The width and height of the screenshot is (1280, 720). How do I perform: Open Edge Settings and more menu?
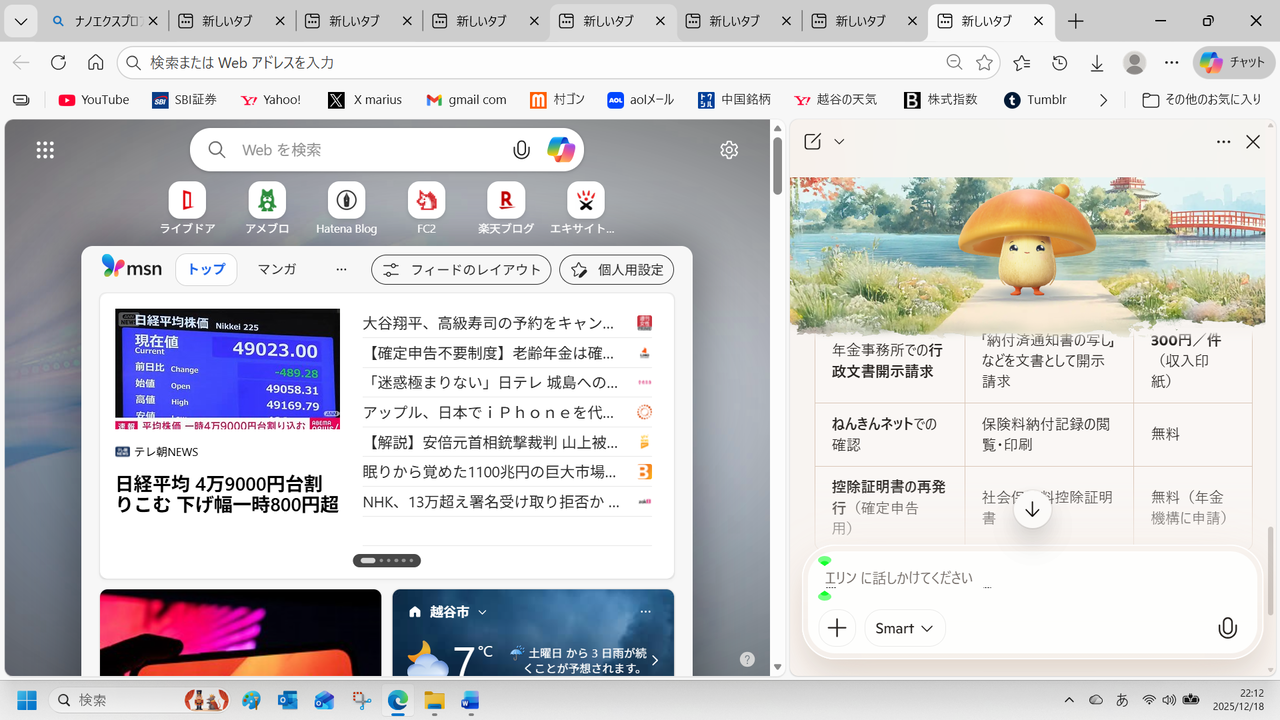1172,62
